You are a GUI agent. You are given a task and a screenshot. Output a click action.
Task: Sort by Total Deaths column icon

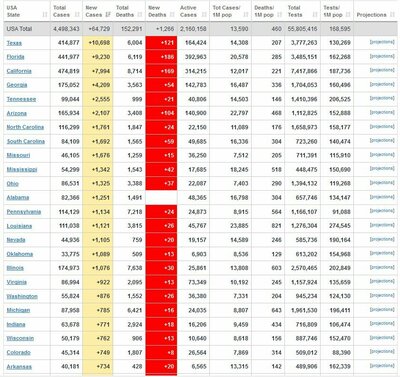140,15
